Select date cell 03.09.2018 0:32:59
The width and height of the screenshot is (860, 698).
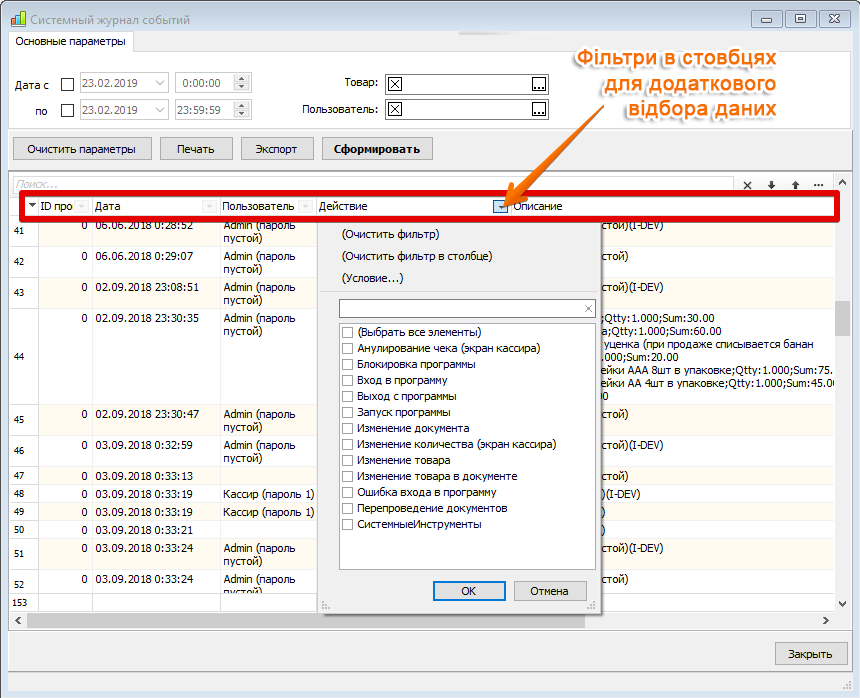pyautogui.click(x=156, y=451)
